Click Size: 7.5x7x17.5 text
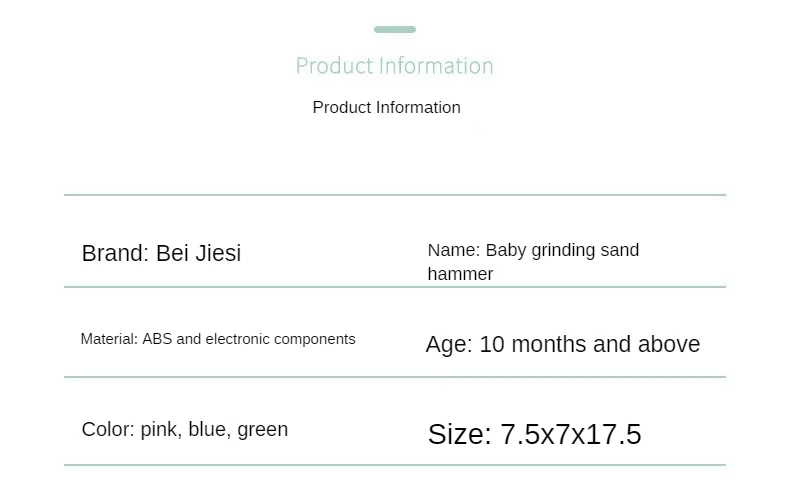The width and height of the screenshot is (790, 499). pyautogui.click(x=535, y=434)
